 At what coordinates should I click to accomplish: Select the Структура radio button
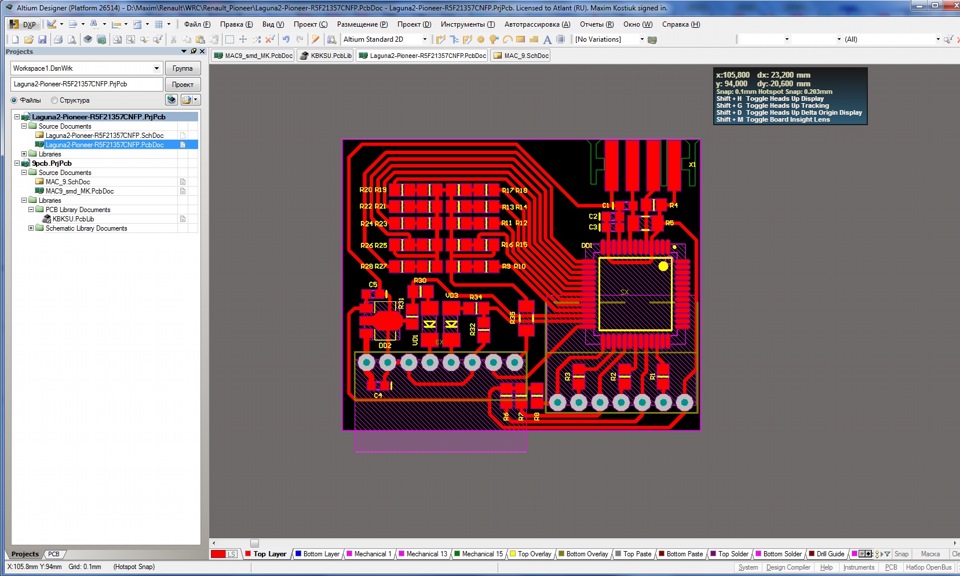tap(54, 100)
